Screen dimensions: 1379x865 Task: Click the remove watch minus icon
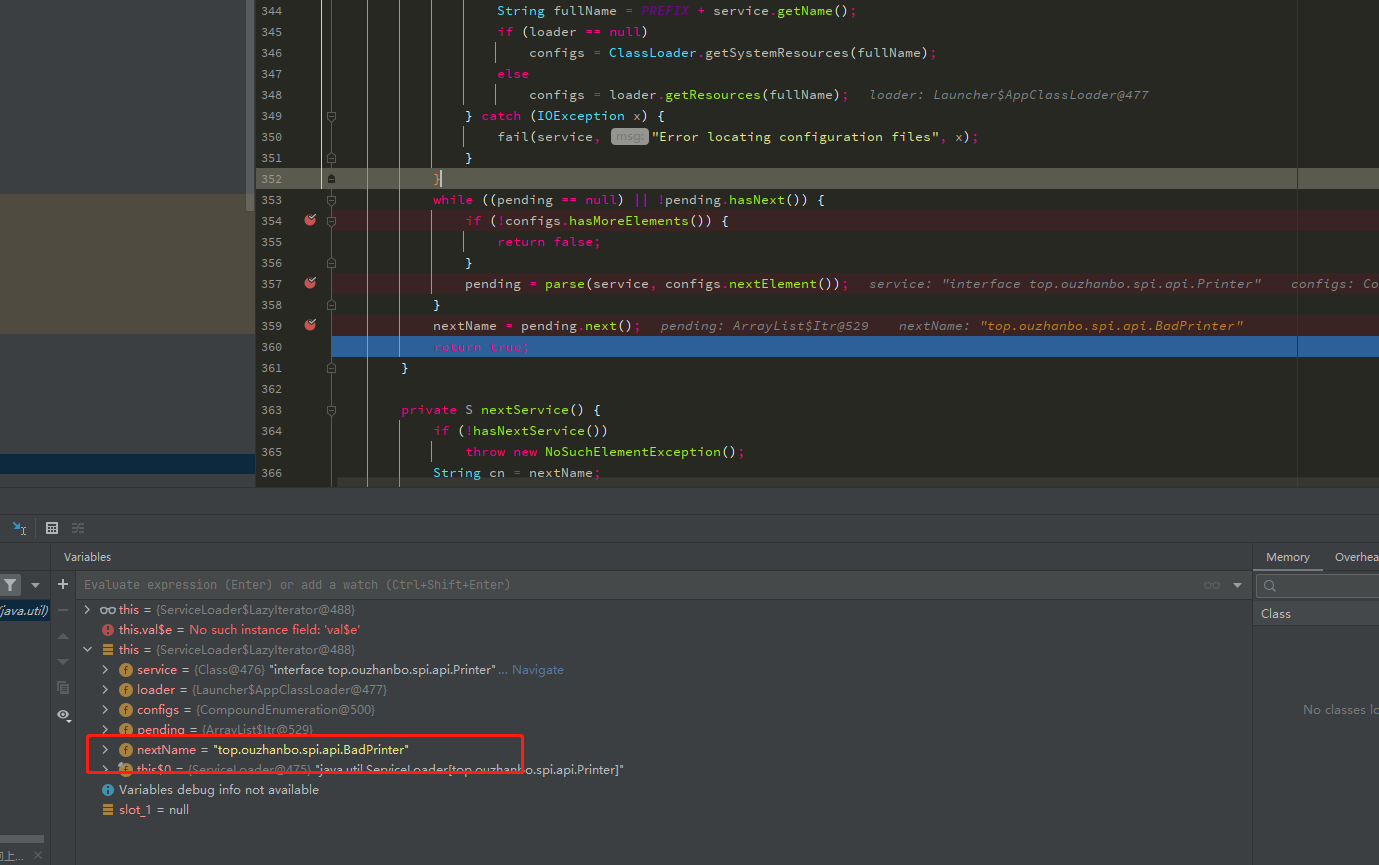[63, 609]
